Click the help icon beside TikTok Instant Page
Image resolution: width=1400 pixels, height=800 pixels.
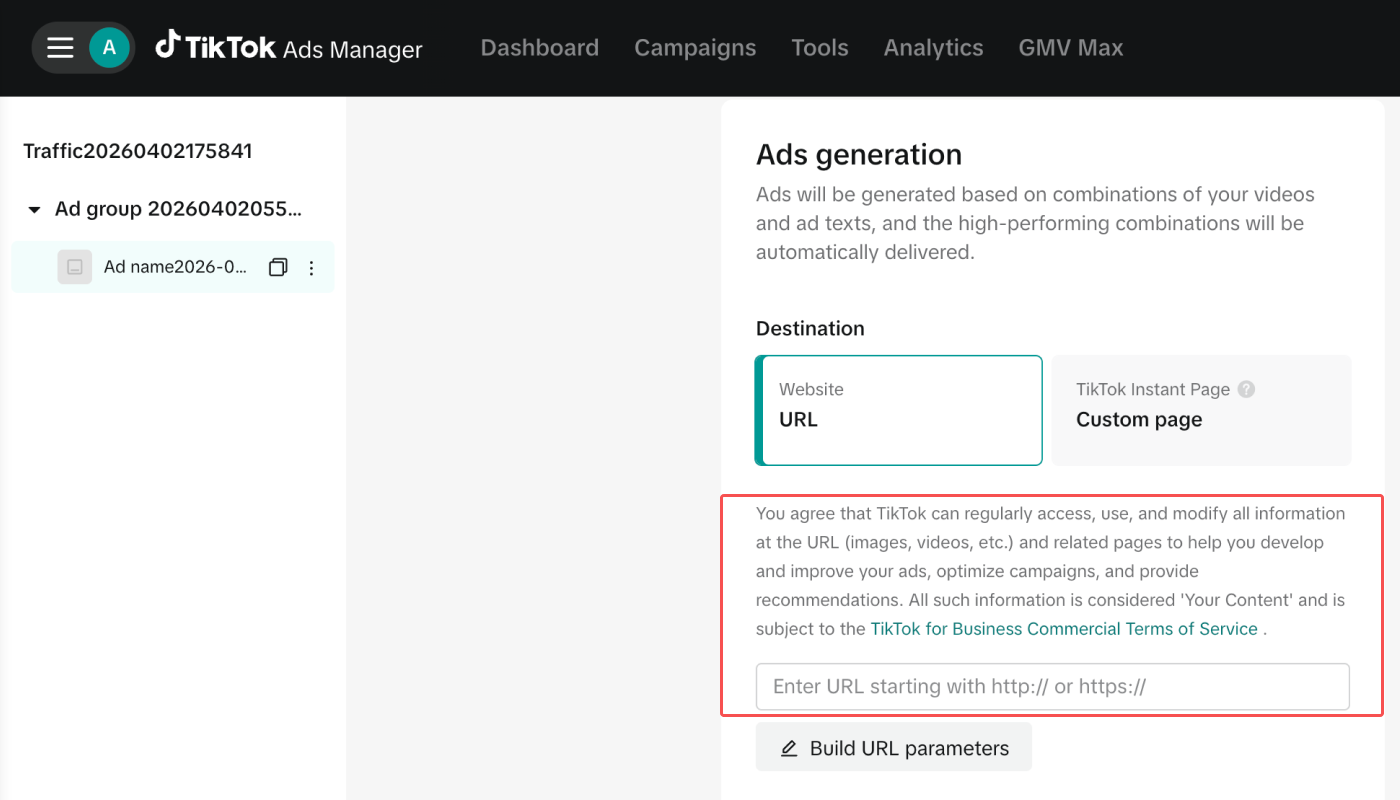[1246, 390]
